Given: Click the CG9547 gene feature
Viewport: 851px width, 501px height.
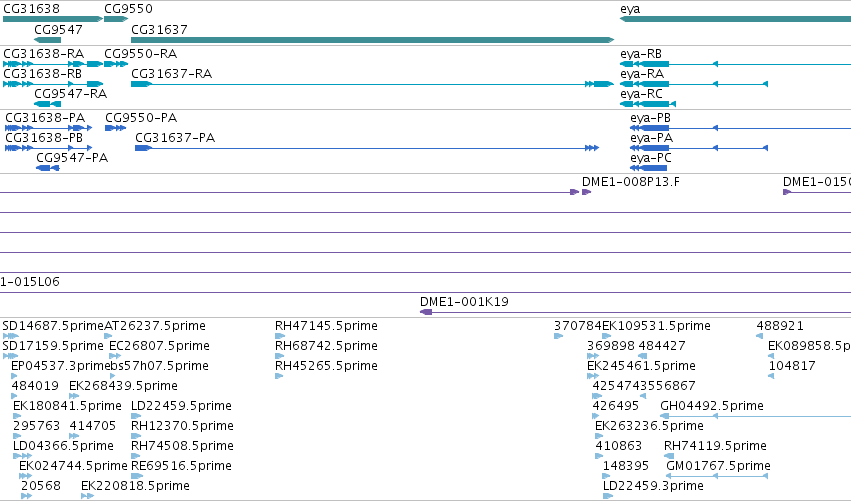Looking at the screenshot, I should pyautogui.click(x=47, y=40).
